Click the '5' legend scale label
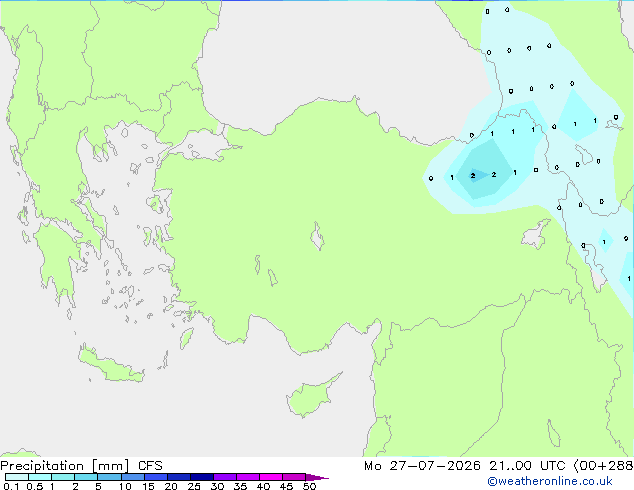Screen dimensions: 634x490 [x=98, y=486]
